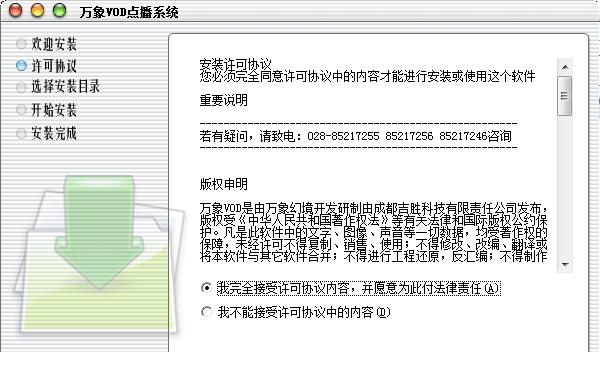Select the decline license agreement radio button
Viewport: 600px width, 366px height.
tap(206, 312)
